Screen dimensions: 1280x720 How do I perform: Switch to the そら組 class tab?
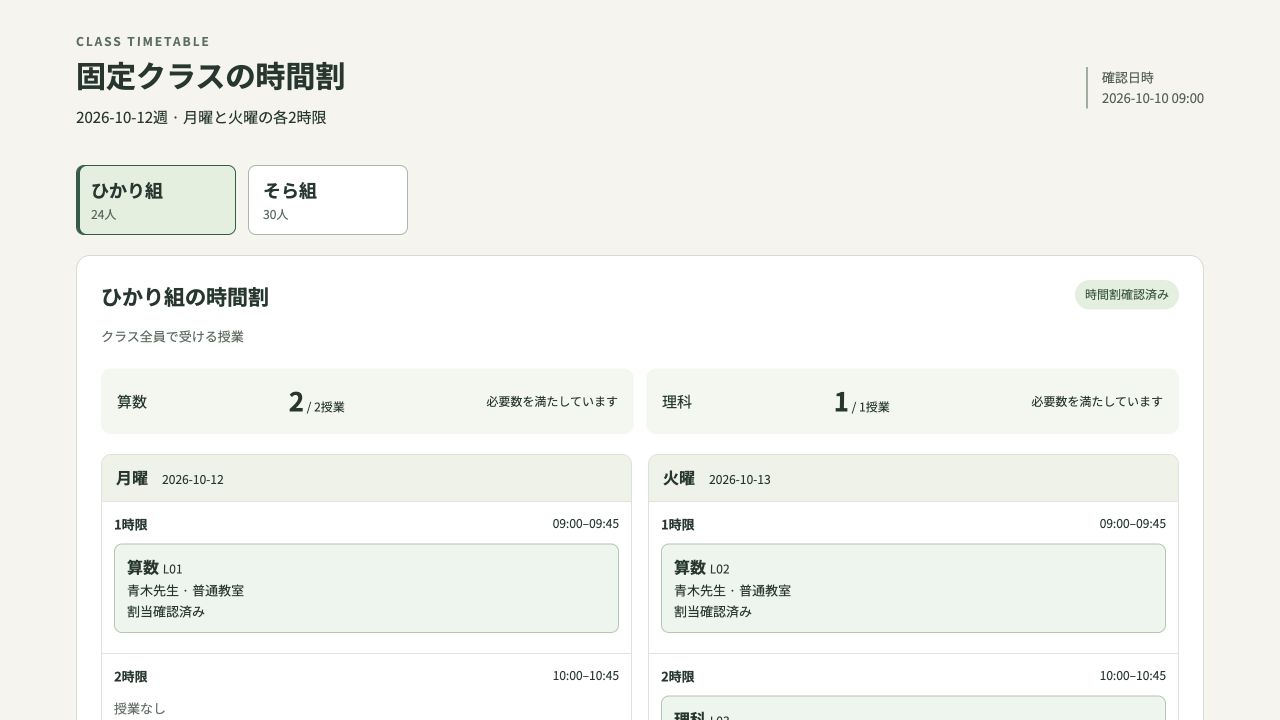[328, 200]
